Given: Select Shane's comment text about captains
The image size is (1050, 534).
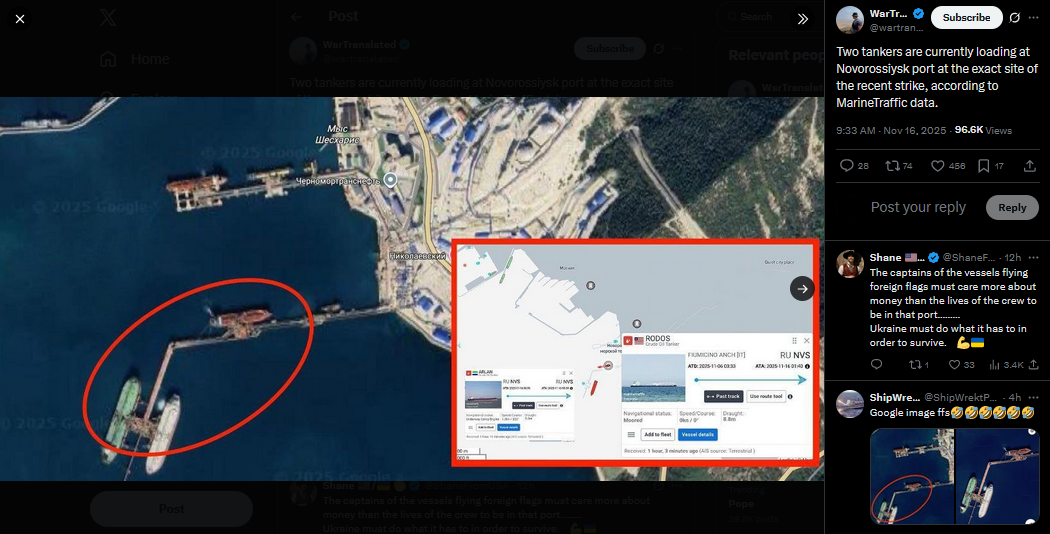Looking at the screenshot, I should 953,308.
